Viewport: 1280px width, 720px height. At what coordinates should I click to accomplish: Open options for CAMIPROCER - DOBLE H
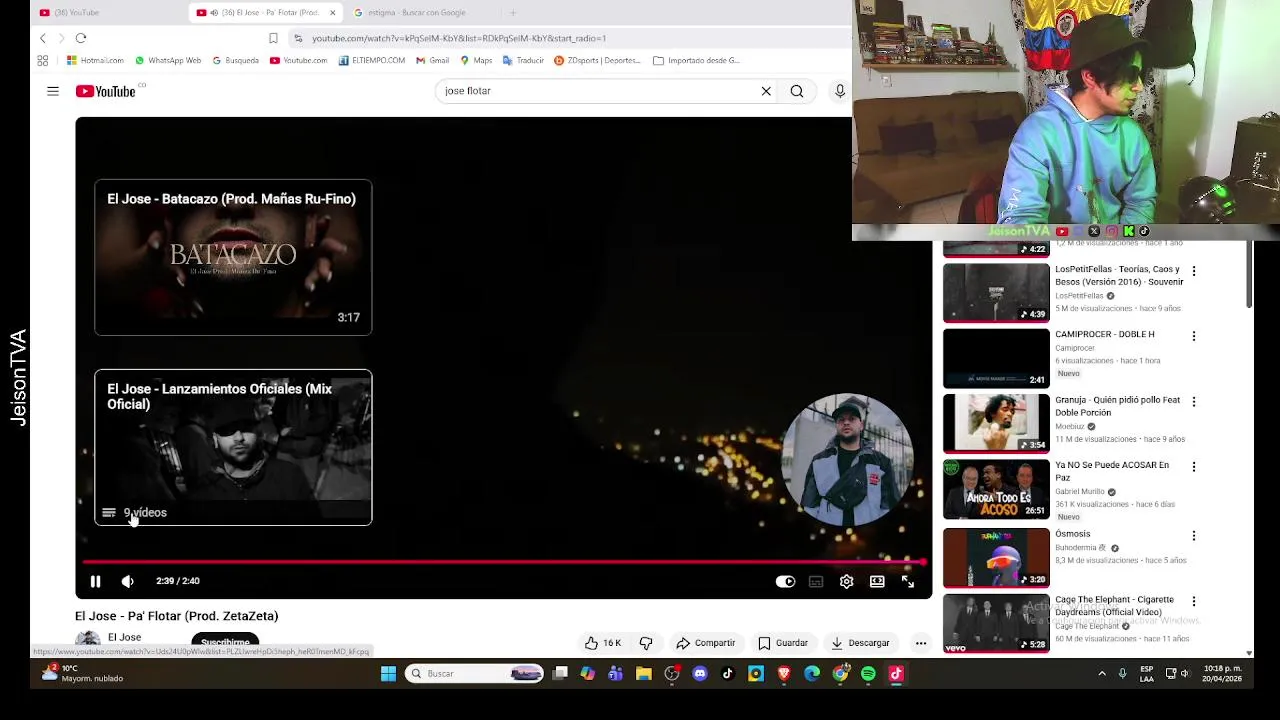(x=1193, y=336)
